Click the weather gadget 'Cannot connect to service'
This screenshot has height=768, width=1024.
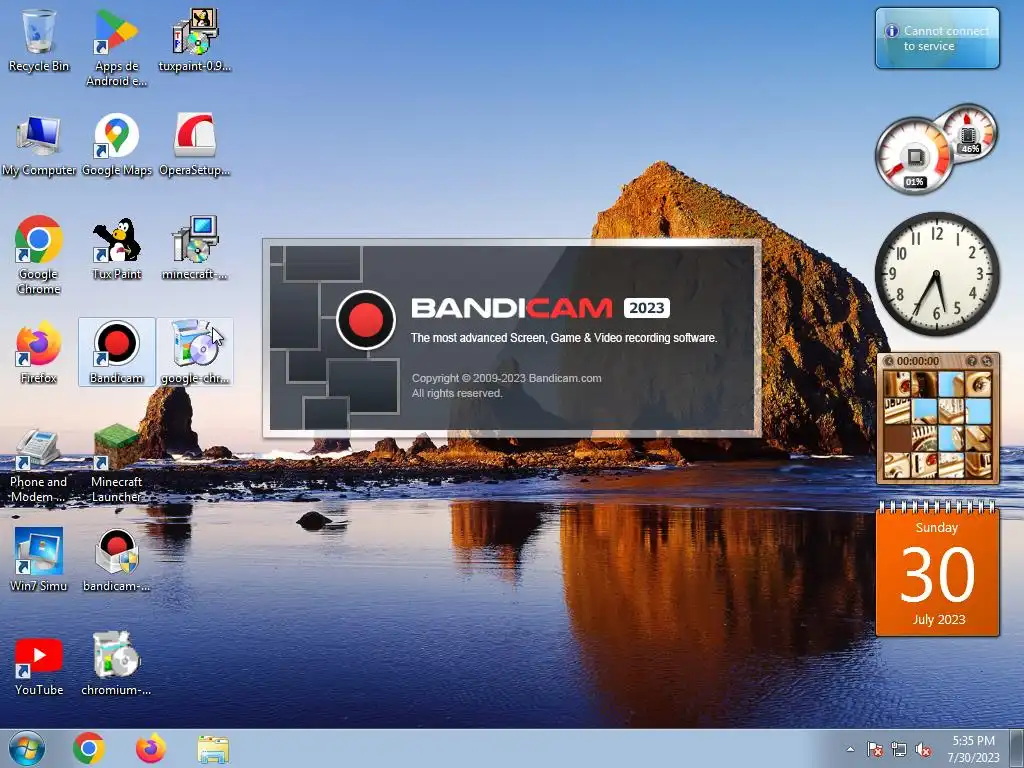pos(937,38)
